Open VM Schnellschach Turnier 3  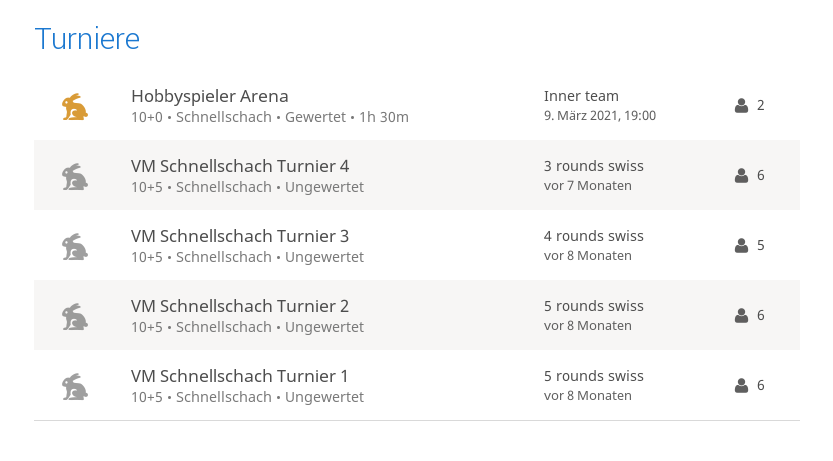click(x=239, y=237)
